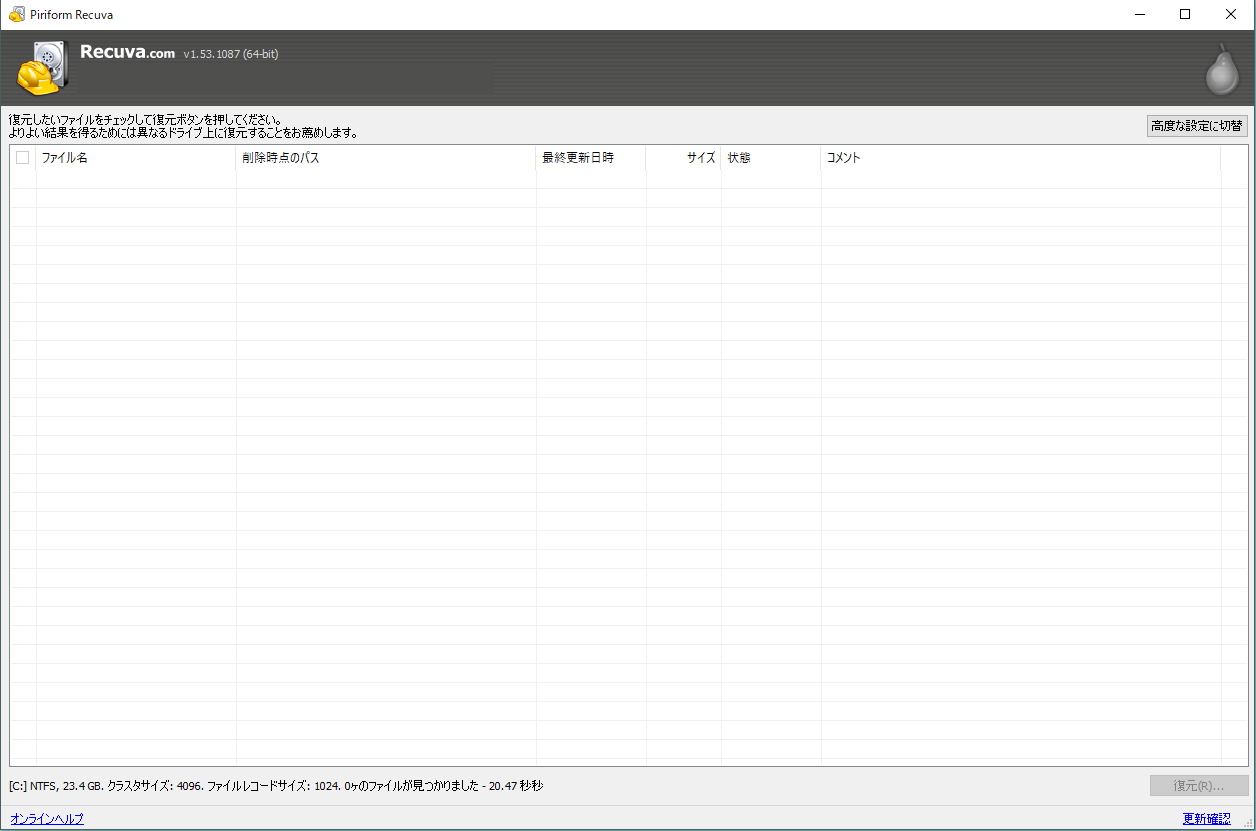Click the title bar Recuva app icon
Viewport: 1256px width, 831px height.
(16, 14)
